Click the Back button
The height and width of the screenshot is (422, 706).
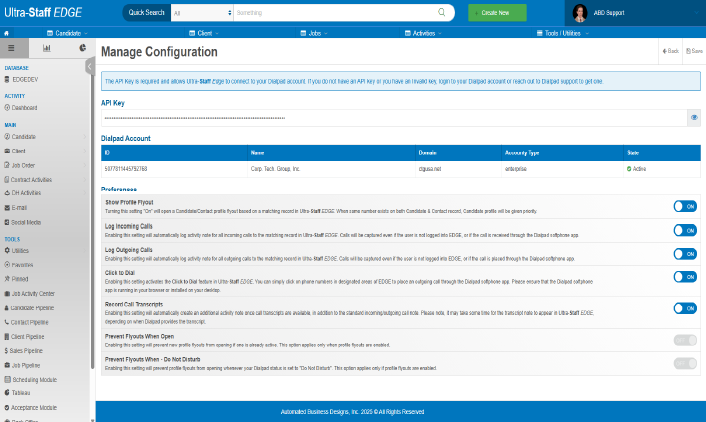click(670, 51)
